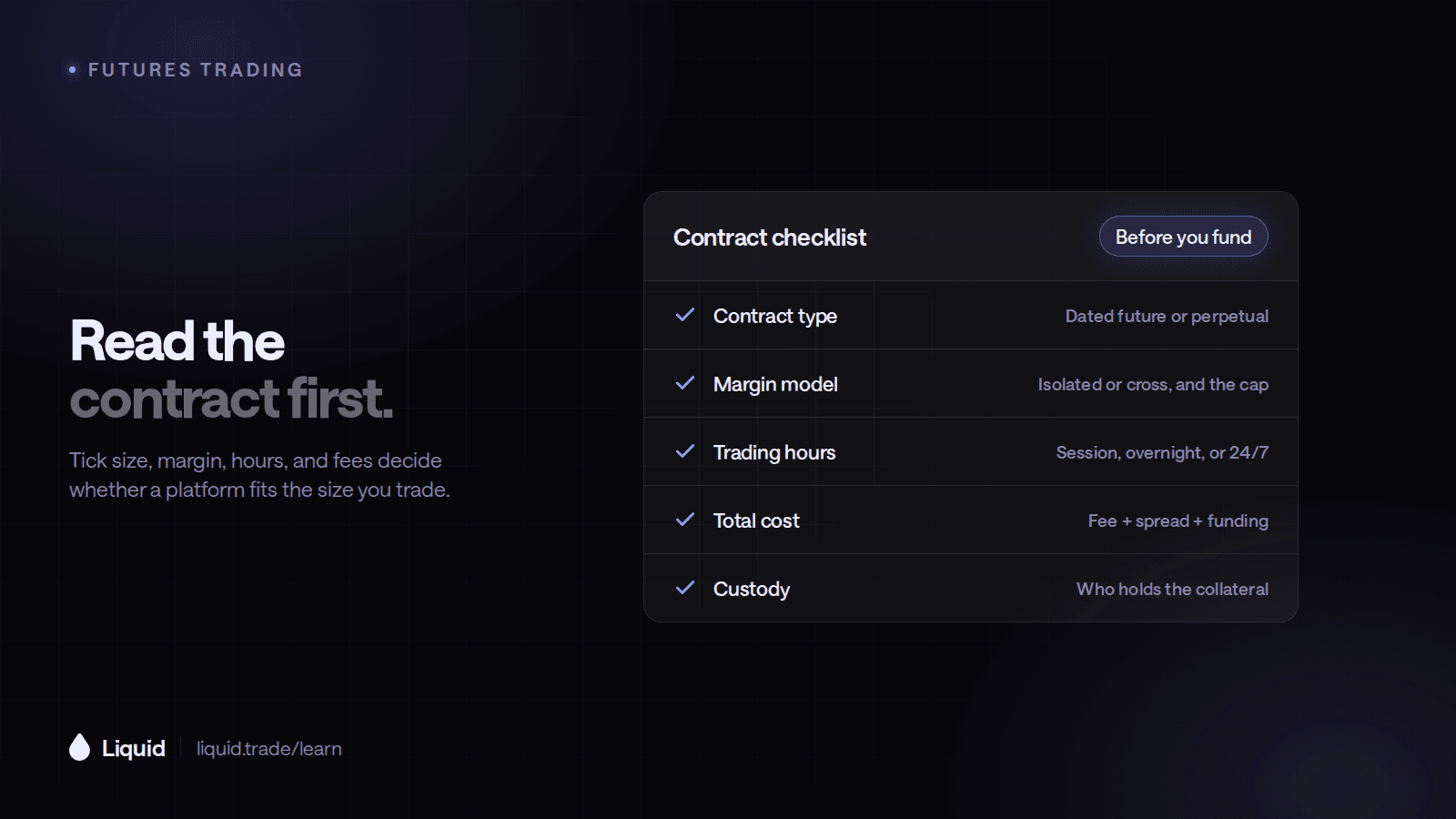Click the Before you fund pill button
Screen dimensions: 1456x819
(x=1183, y=237)
